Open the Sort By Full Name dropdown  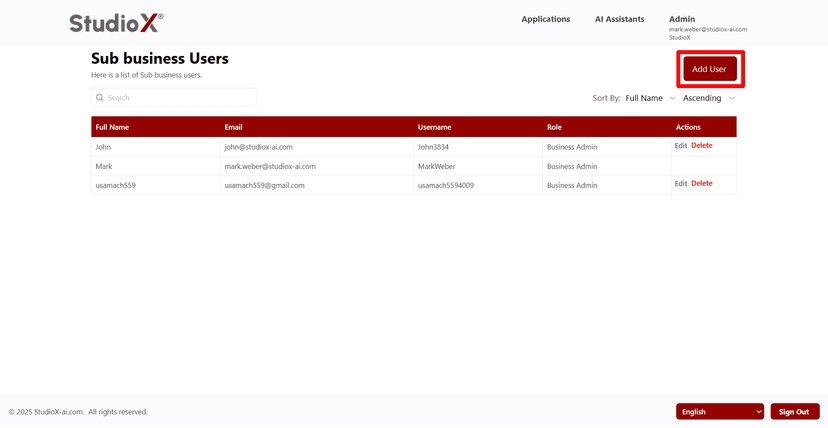click(x=650, y=98)
